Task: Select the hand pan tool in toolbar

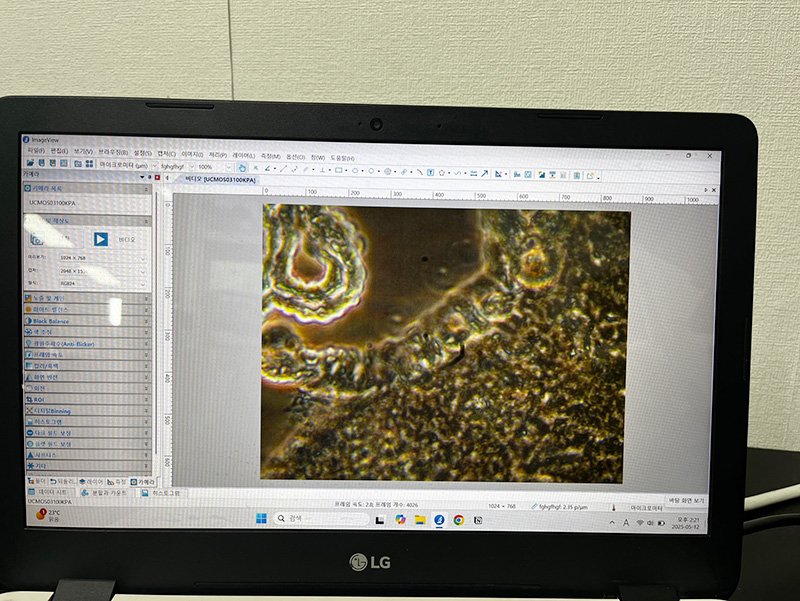Action: tap(243, 167)
